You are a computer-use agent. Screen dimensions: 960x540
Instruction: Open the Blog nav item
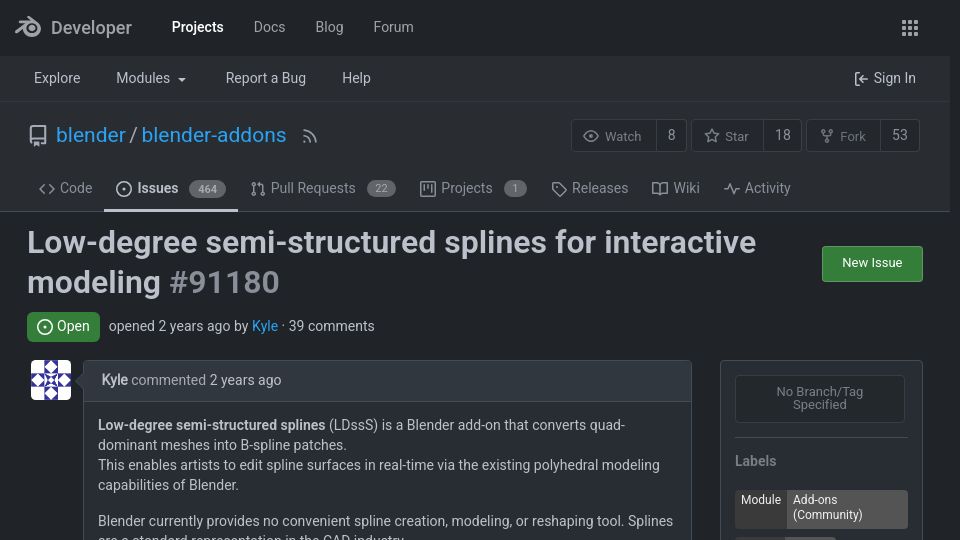pos(329,27)
